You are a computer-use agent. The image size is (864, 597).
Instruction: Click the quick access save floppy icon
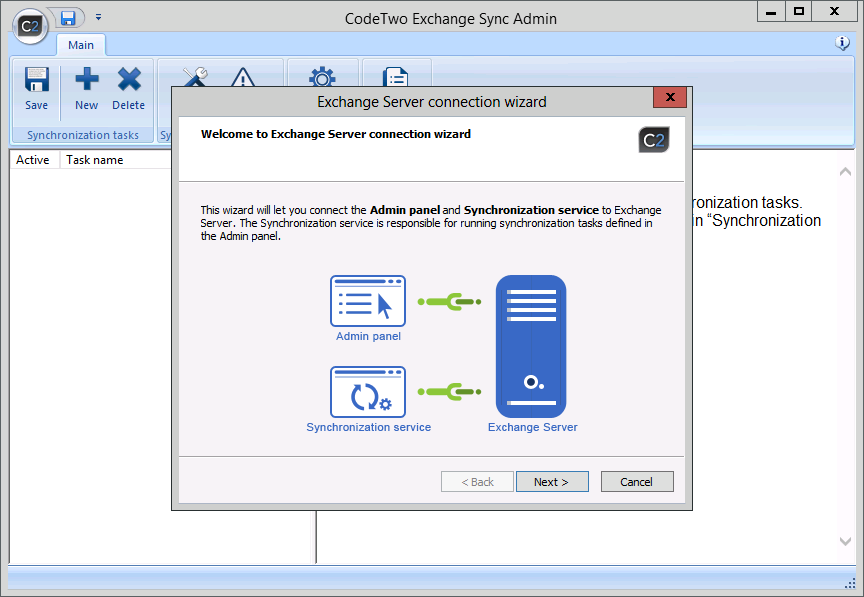[68, 18]
